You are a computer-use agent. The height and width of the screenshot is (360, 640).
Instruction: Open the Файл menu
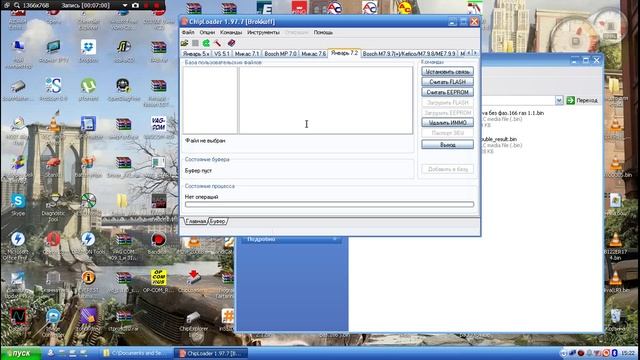tap(188, 32)
